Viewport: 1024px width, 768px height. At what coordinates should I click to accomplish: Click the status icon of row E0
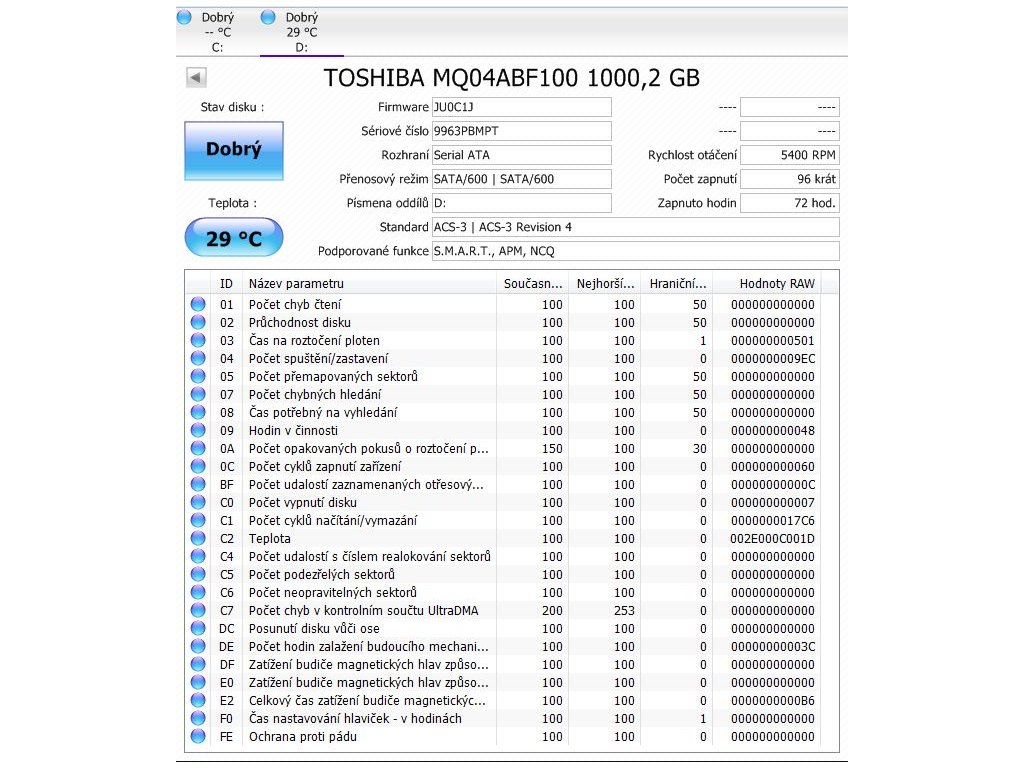(x=198, y=682)
